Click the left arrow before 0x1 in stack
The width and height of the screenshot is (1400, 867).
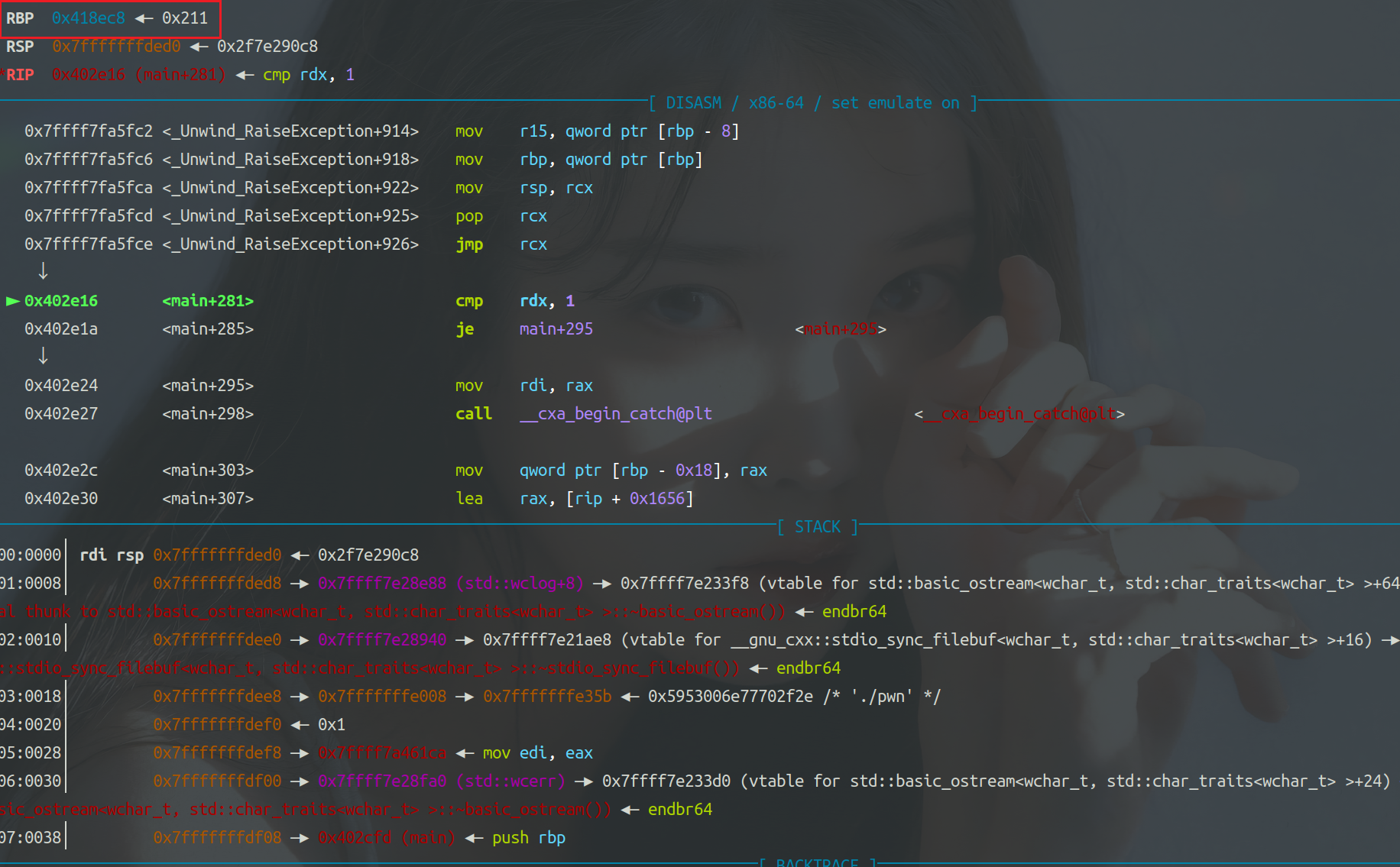click(x=300, y=725)
